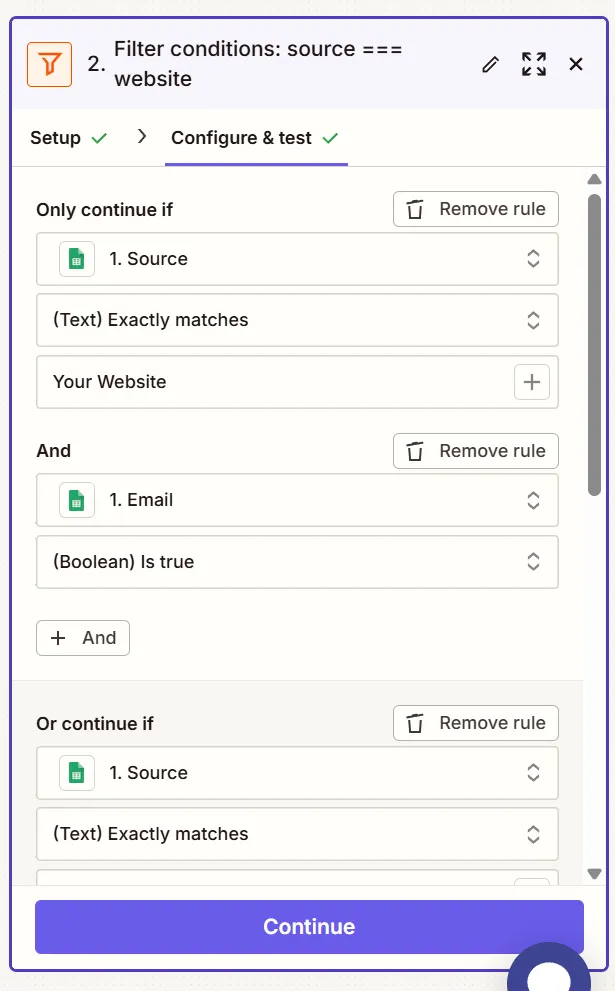Screen dimensions: 615x991
Task: Click Google Sheets icon beside first Source
Action: click(x=77, y=259)
